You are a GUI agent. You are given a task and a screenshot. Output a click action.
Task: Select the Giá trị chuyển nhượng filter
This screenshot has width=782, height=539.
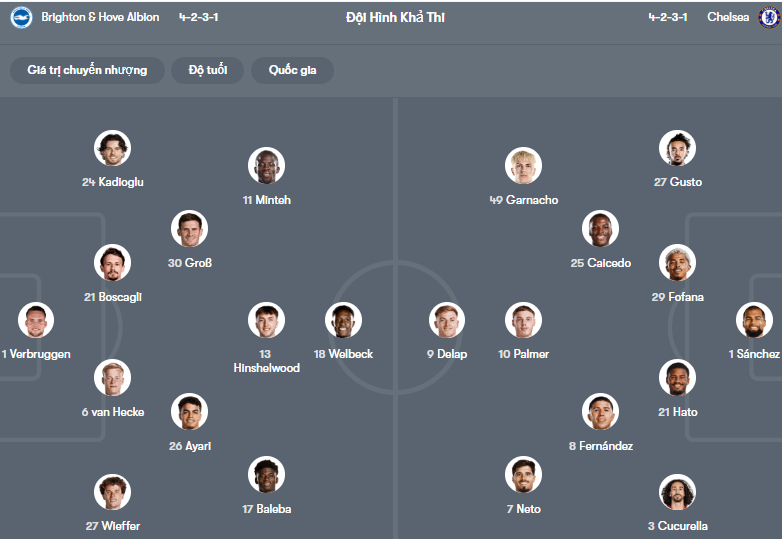87,70
